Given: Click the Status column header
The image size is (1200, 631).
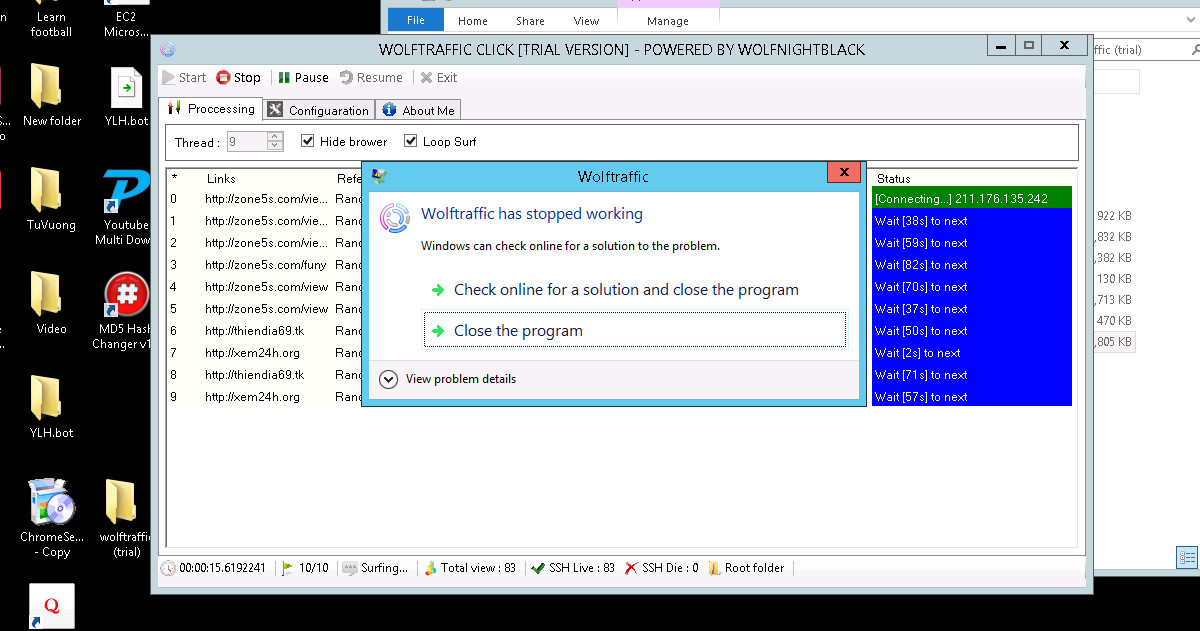Looking at the screenshot, I should point(894,179).
